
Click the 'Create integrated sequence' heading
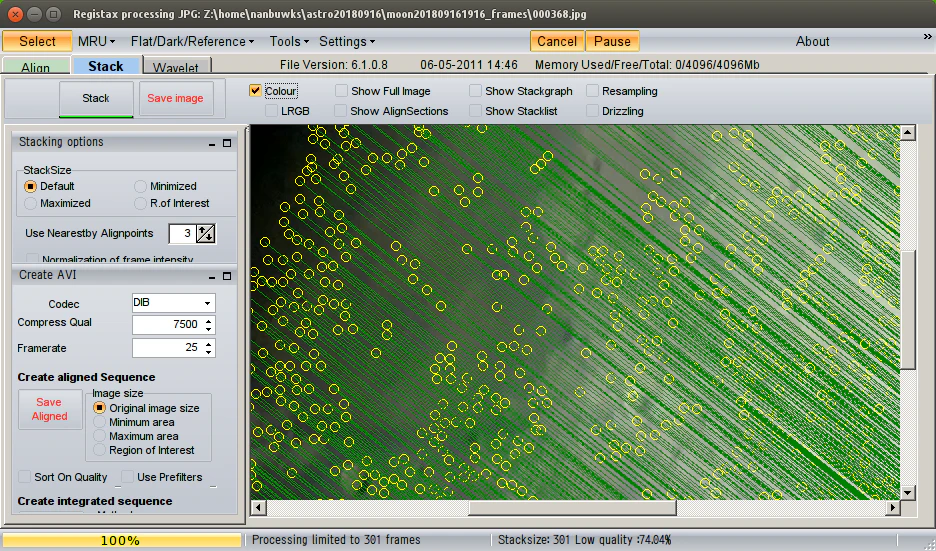(x=95, y=501)
